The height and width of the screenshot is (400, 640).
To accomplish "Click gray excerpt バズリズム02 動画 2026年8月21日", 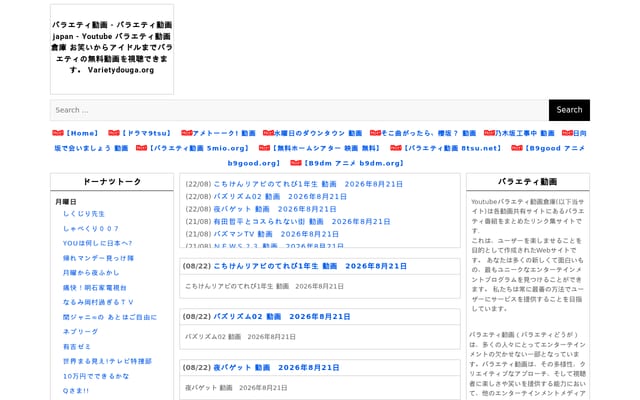I will point(240,337).
